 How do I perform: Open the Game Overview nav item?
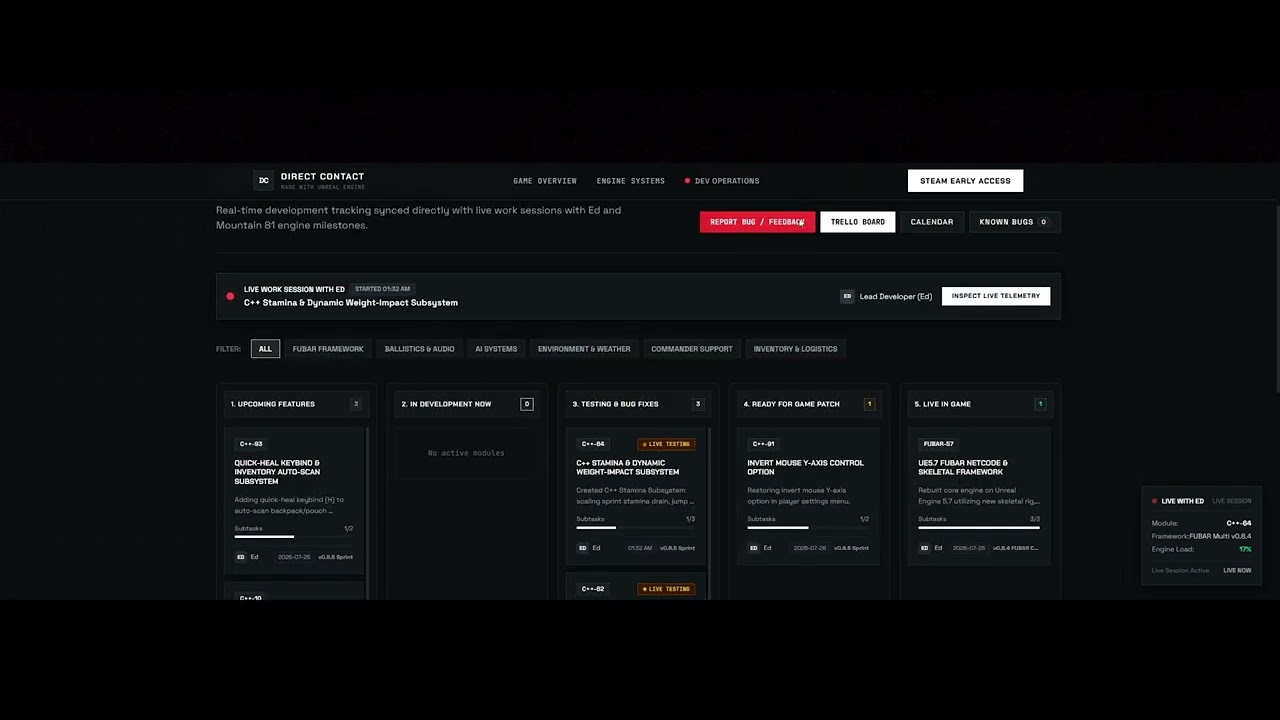(x=545, y=181)
